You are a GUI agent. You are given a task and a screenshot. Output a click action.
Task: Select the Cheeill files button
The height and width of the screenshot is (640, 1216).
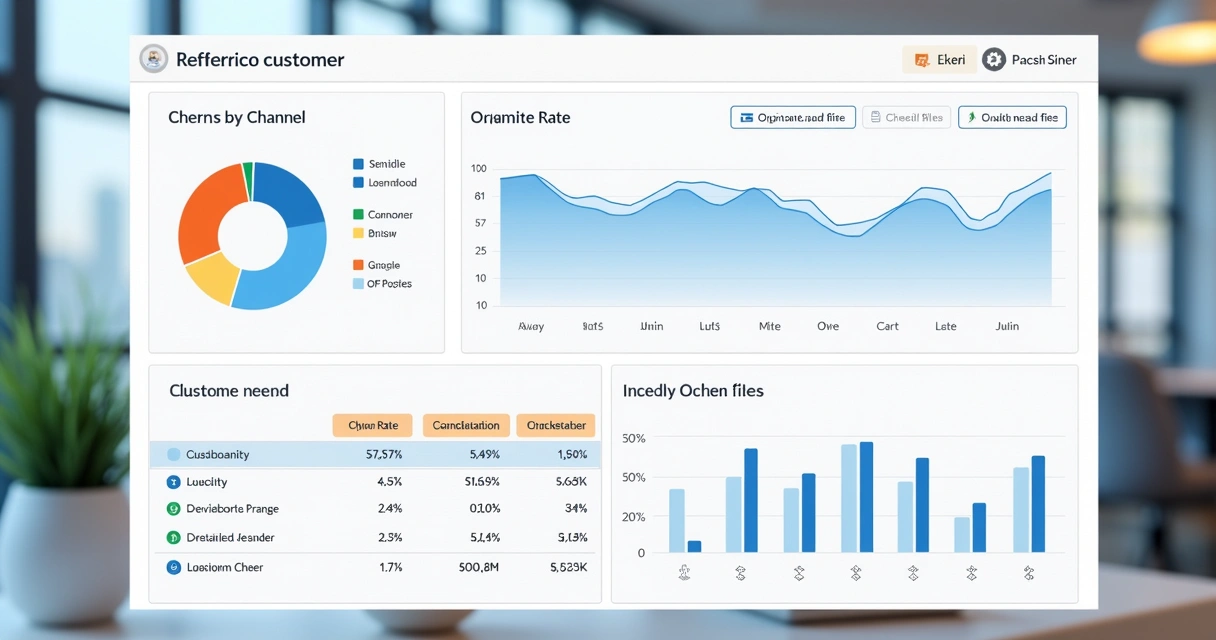(906, 118)
